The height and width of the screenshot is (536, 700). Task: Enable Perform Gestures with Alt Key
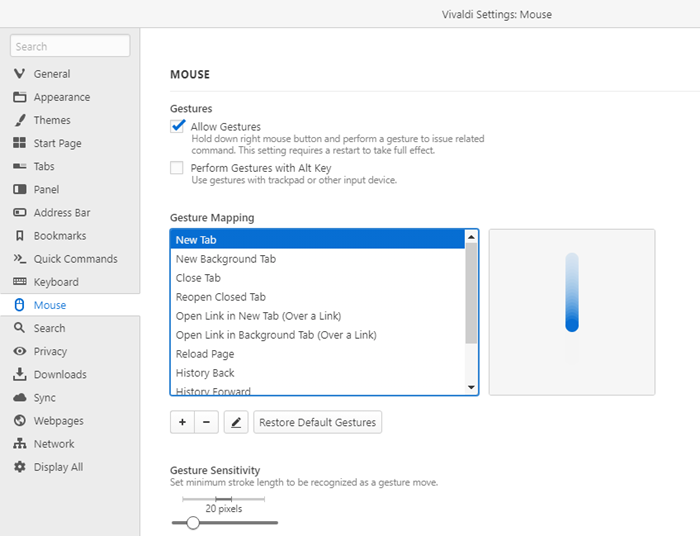point(177,168)
